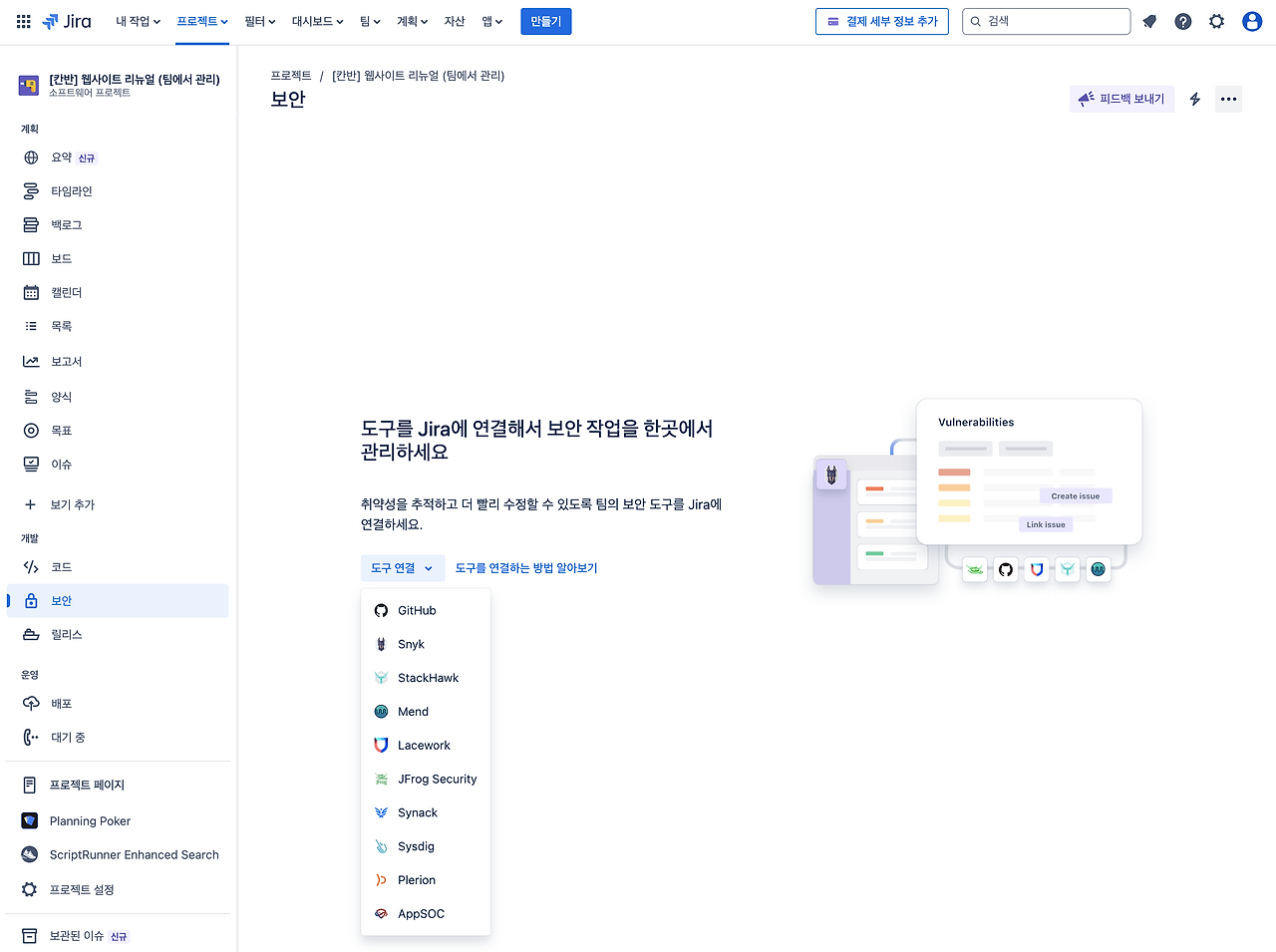The image size is (1276, 952).
Task: Select Lacework from the tool list
Action: (x=426, y=746)
